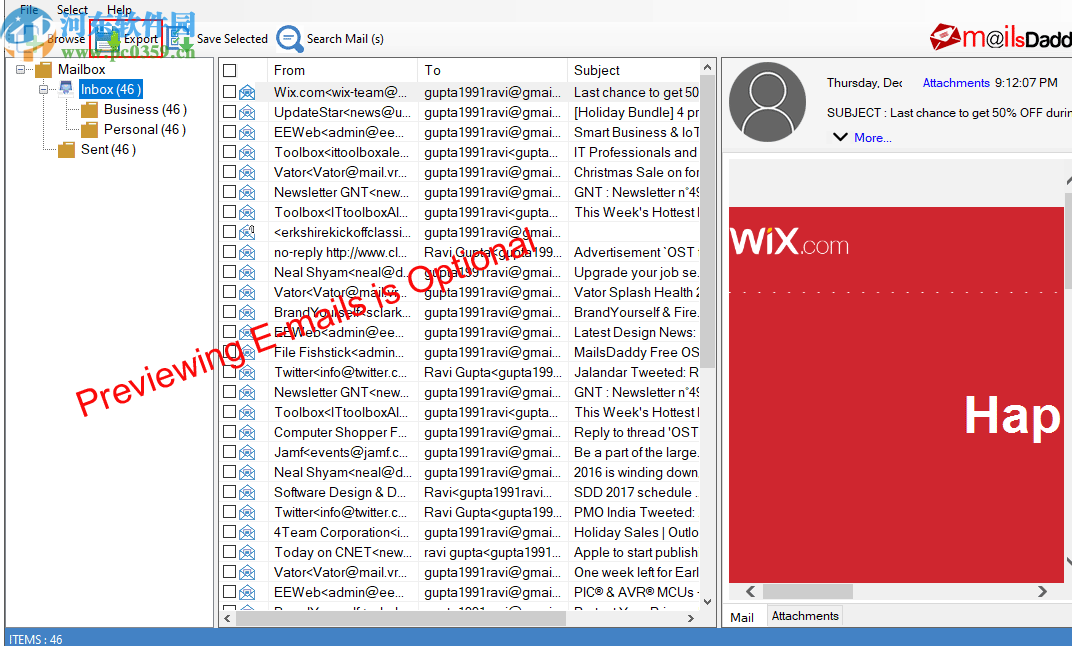
Task: Open the Browse tool in the toolbar
Action: tap(47, 38)
